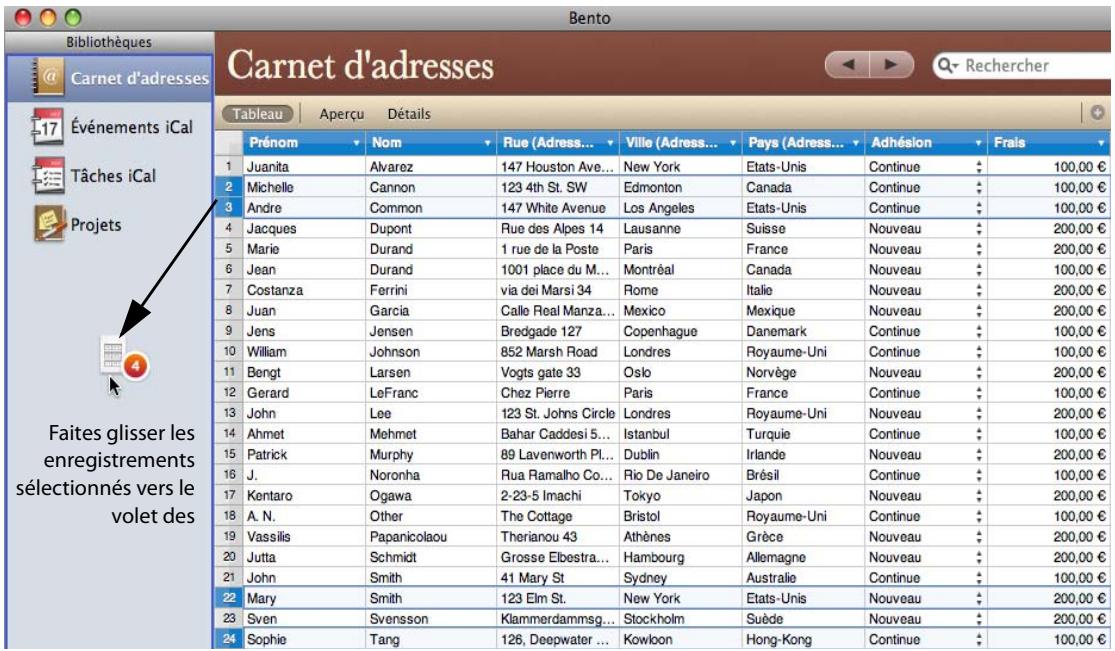The height and width of the screenshot is (651, 1115).
Task: Click the add-column plus icon in the view bar
Action: (1097, 113)
